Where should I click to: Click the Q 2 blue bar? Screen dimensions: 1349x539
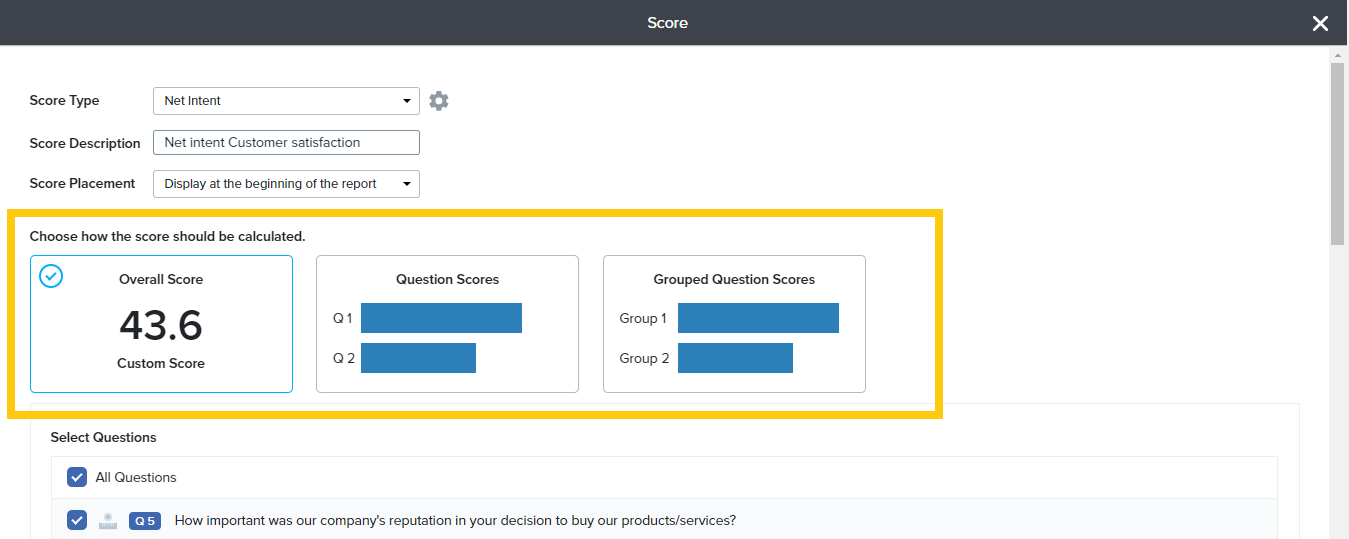[418, 358]
